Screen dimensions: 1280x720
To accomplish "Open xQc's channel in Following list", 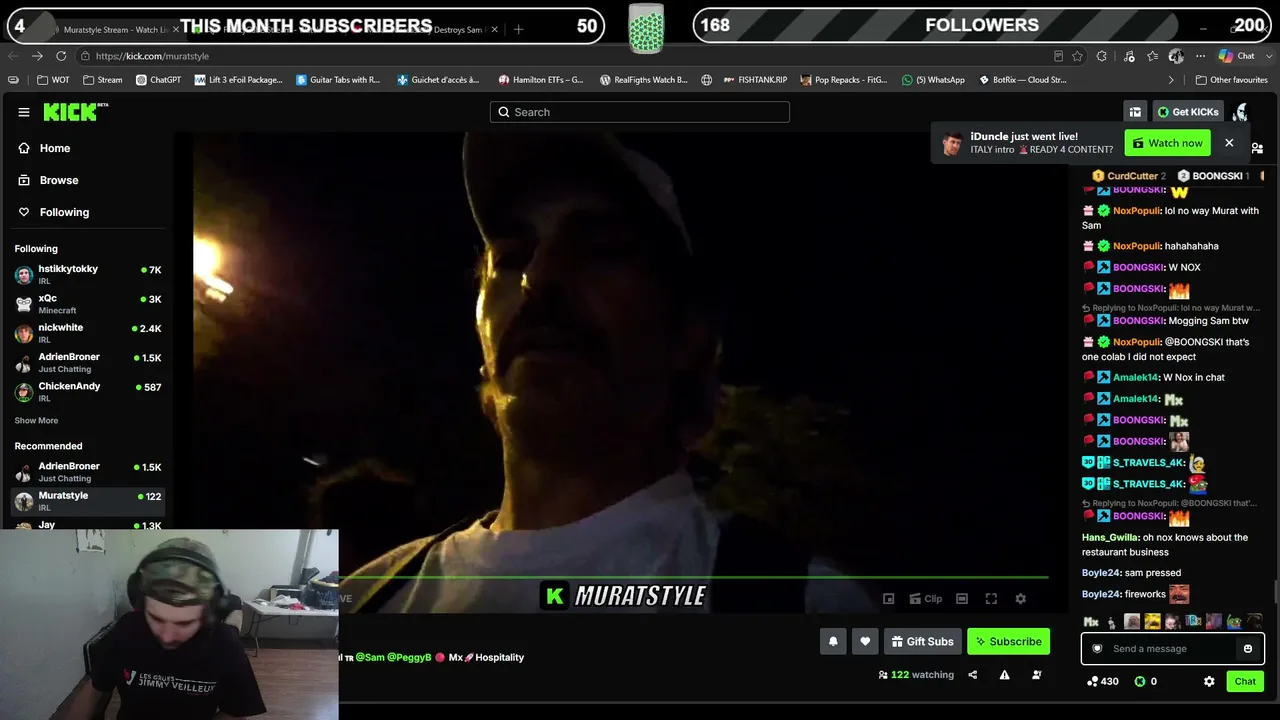I will click(88, 303).
